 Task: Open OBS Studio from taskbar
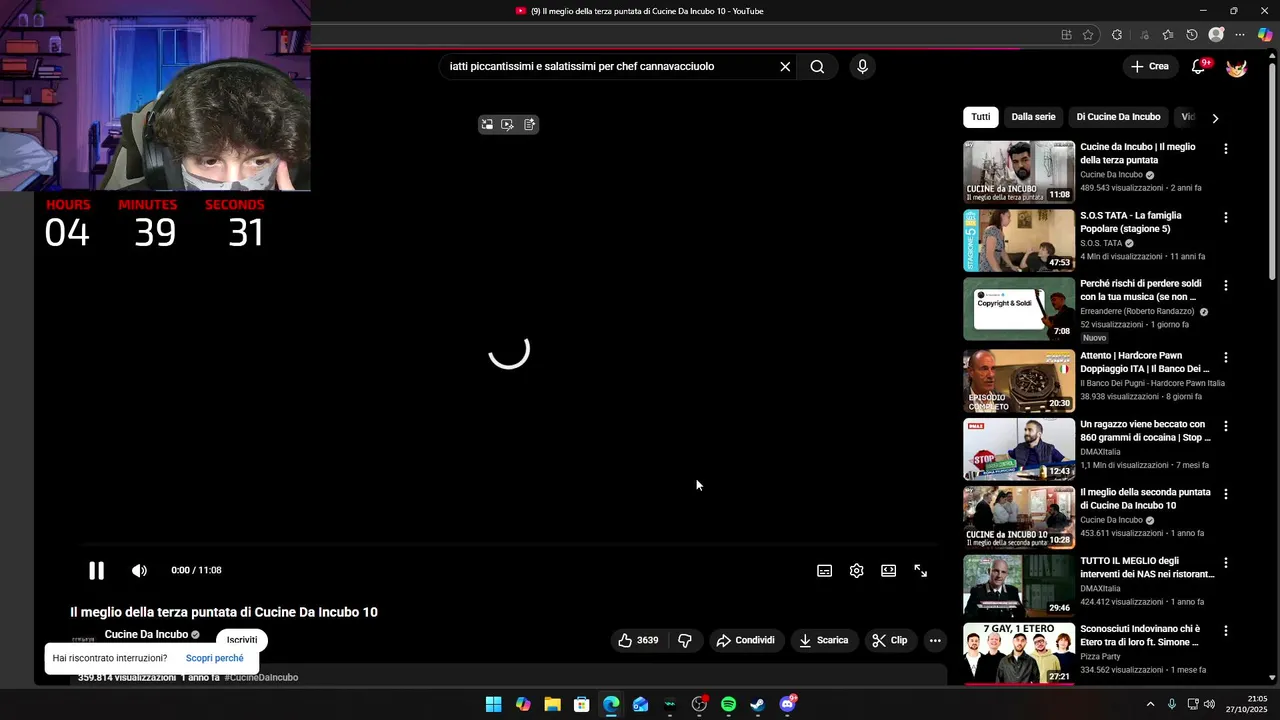tap(699, 705)
